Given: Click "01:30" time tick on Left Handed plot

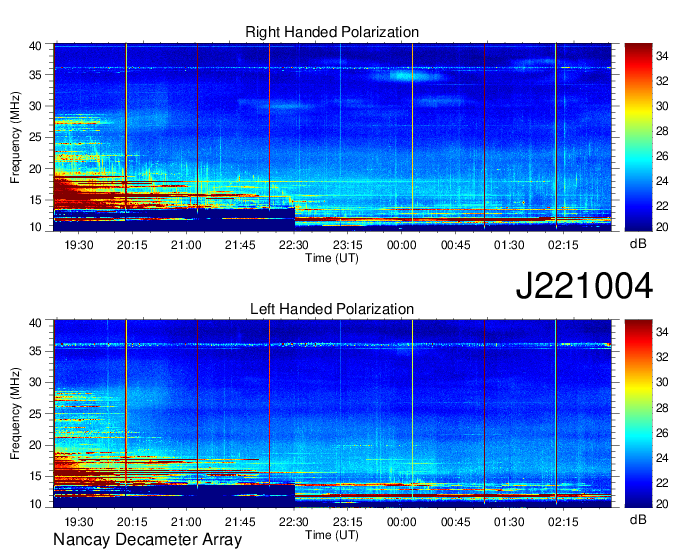Looking at the screenshot, I should (x=509, y=522).
